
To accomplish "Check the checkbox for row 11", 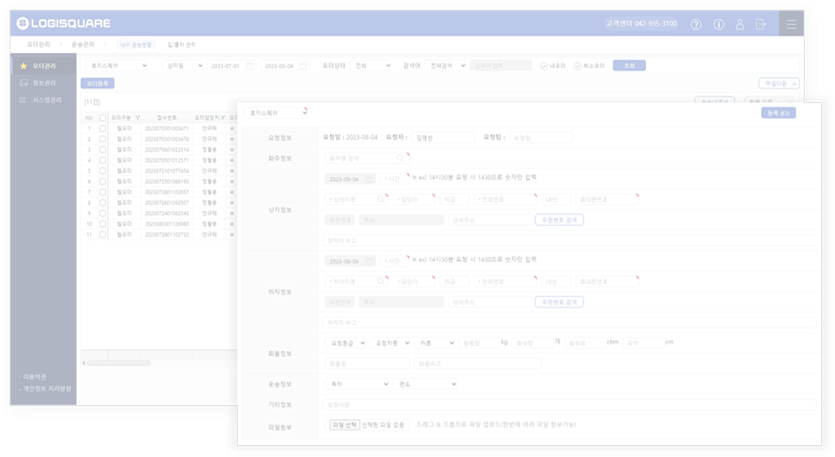I will click(x=103, y=234).
